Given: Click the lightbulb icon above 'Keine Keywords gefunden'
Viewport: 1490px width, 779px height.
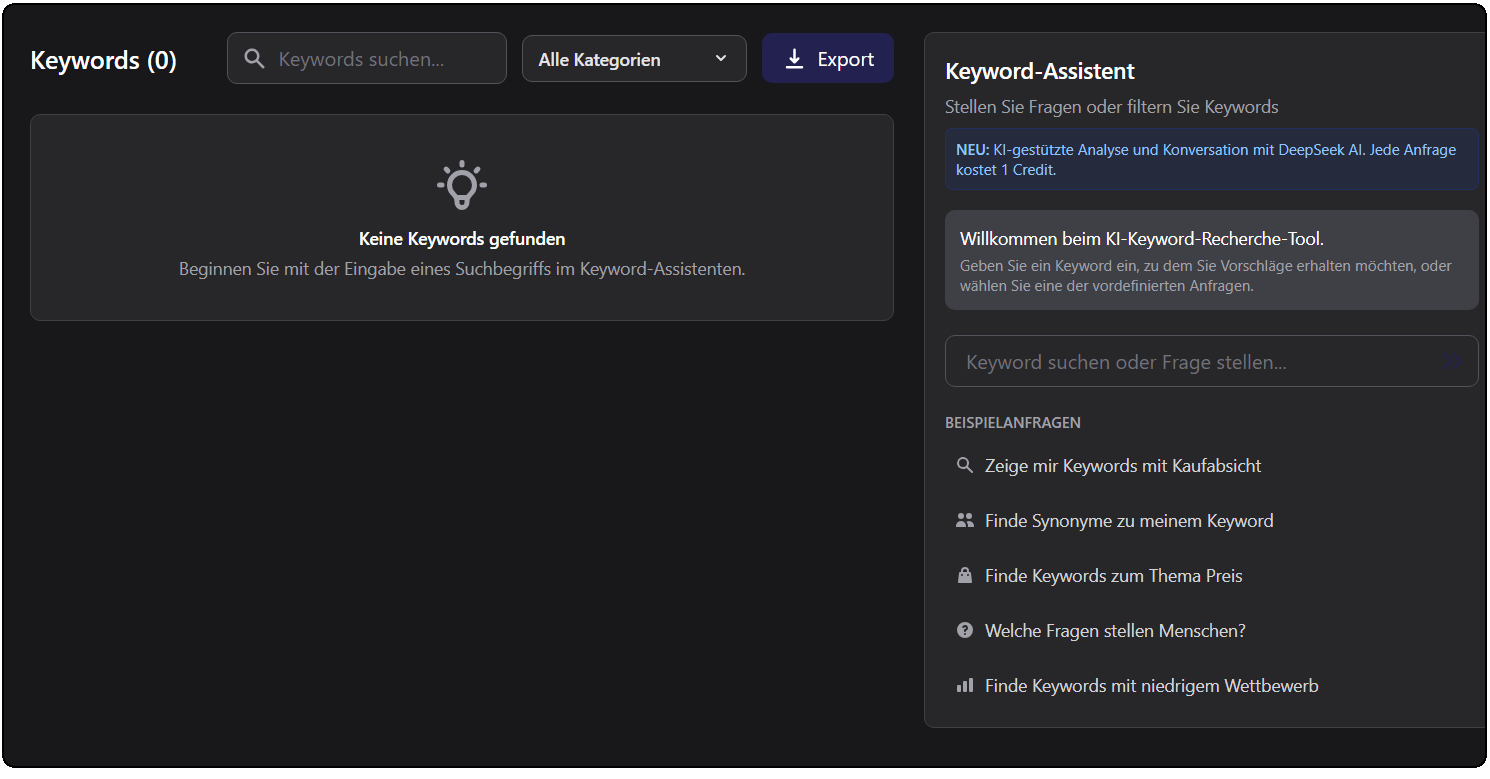Looking at the screenshot, I should coord(461,185).
